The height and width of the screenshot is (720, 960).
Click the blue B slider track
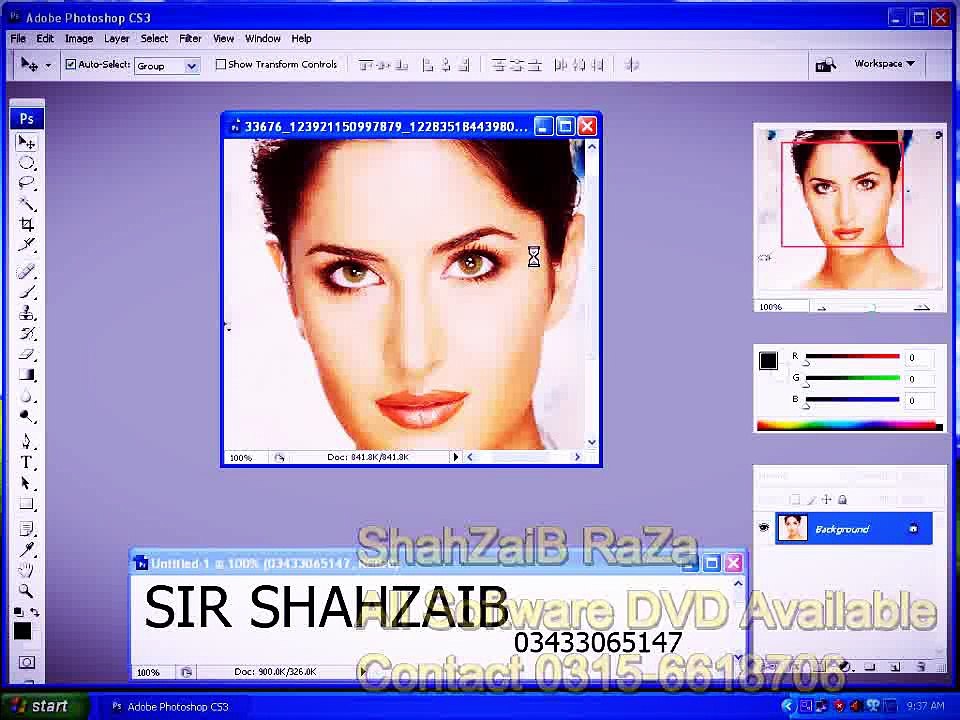pos(852,399)
